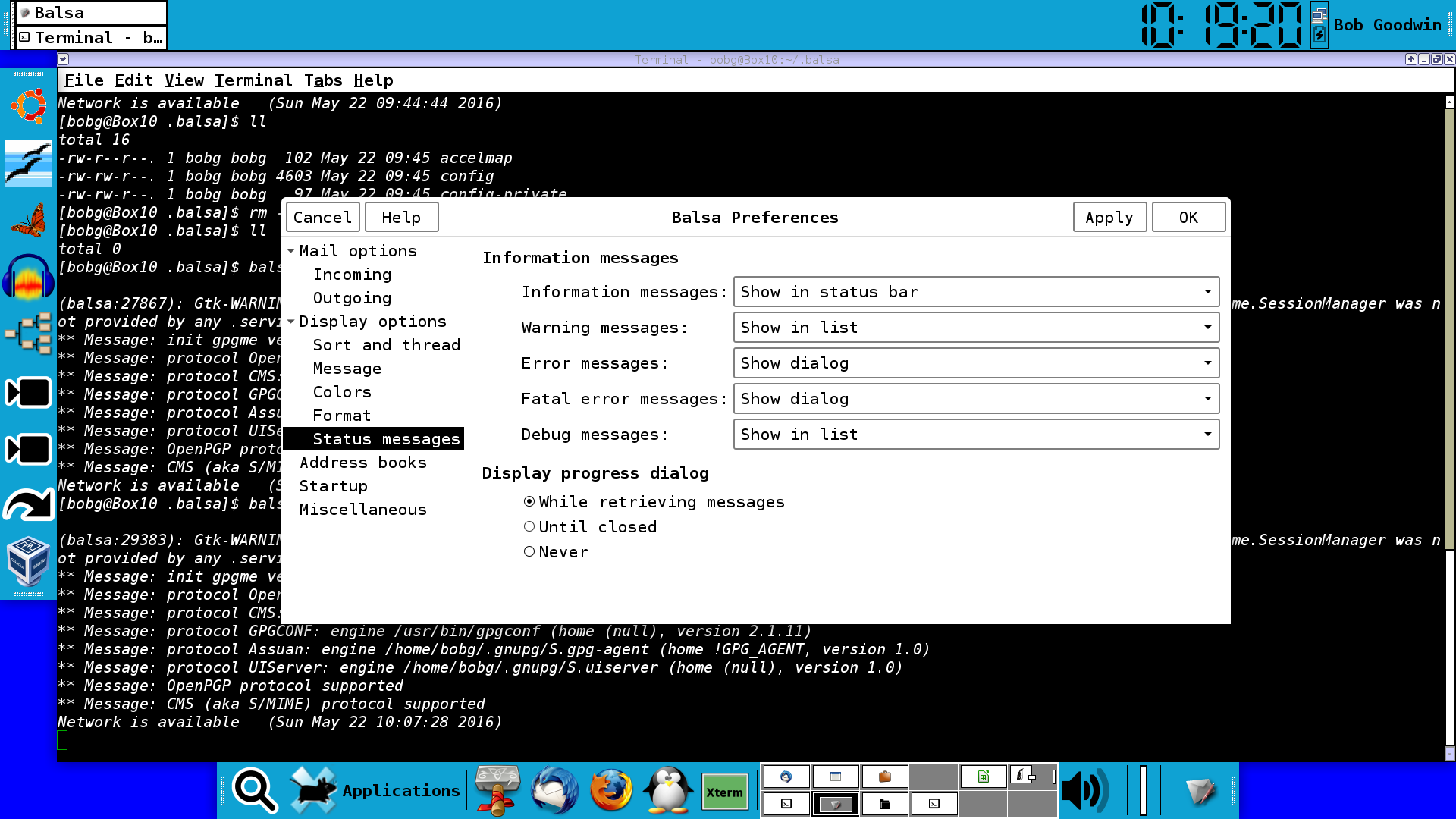Image resolution: width=1456 pixels, height=819 pixels.
Task: Select Address books page
Action: 363,463
